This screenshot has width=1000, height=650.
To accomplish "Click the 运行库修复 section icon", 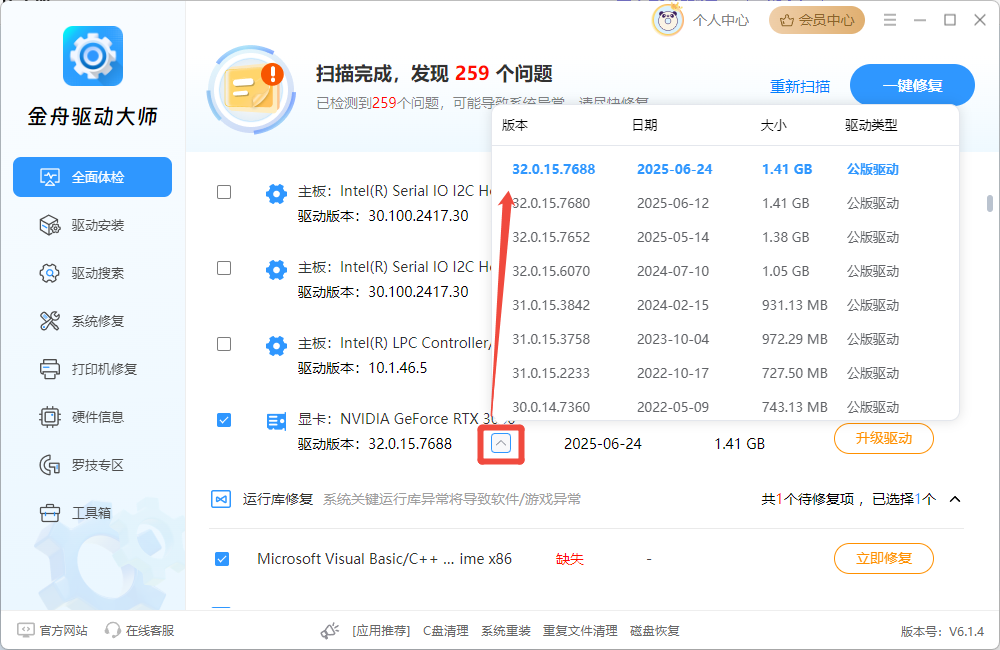I will [x=221, y=499].
